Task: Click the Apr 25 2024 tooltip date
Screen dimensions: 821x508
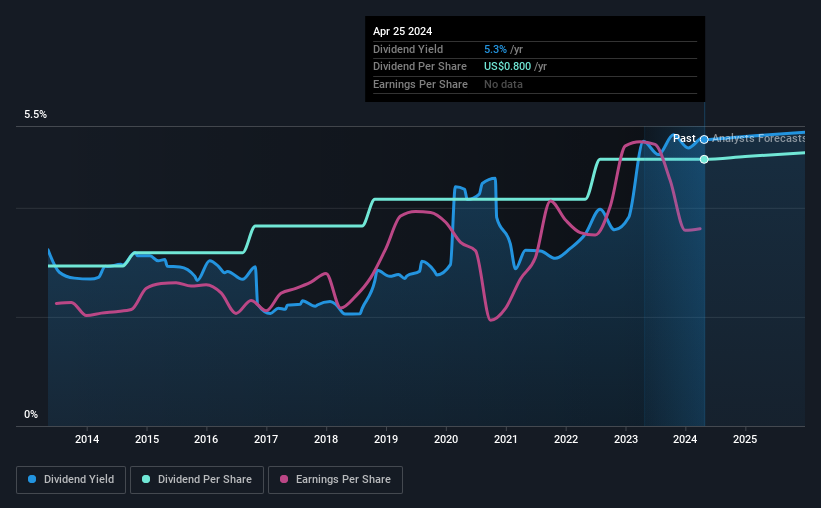Action: pos(403,31)
